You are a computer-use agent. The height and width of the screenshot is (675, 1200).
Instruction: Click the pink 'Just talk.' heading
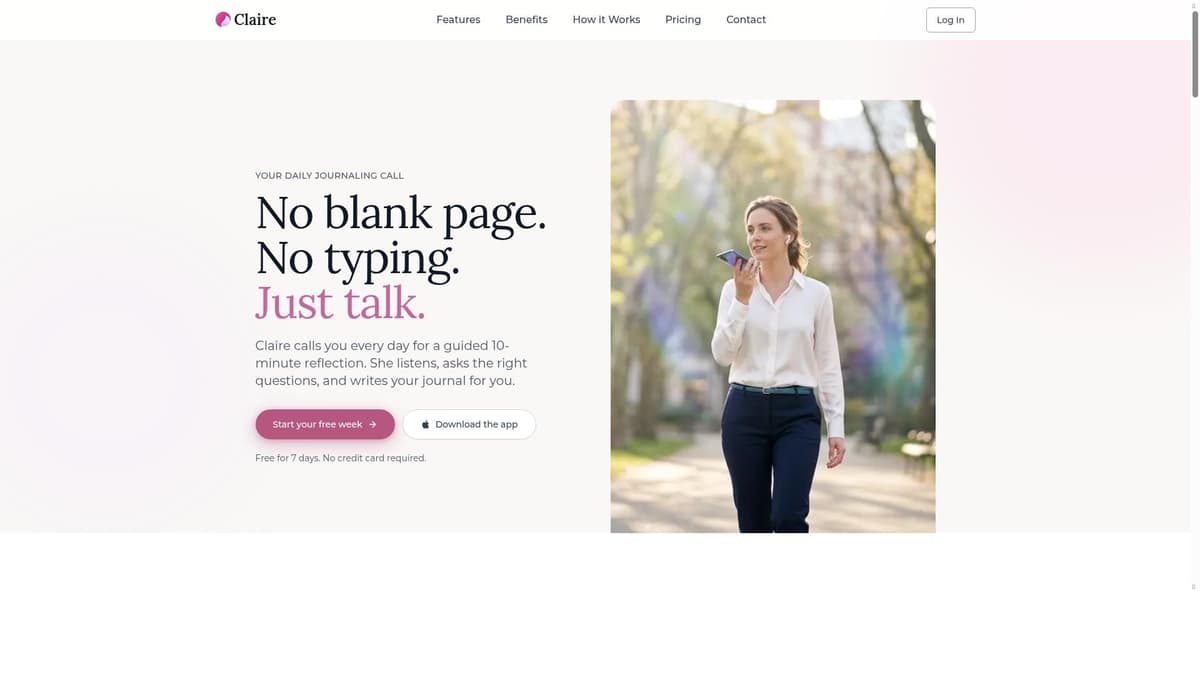pyautogui.click(x=340, y=302)
